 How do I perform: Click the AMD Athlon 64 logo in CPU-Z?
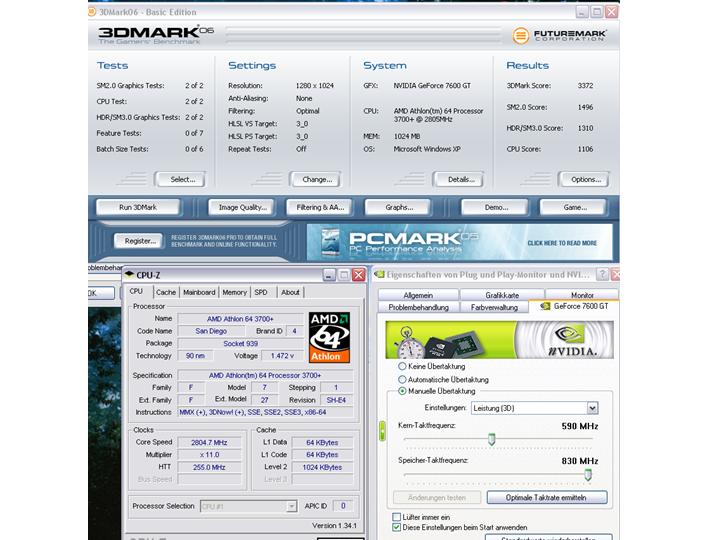click(329, 338)
